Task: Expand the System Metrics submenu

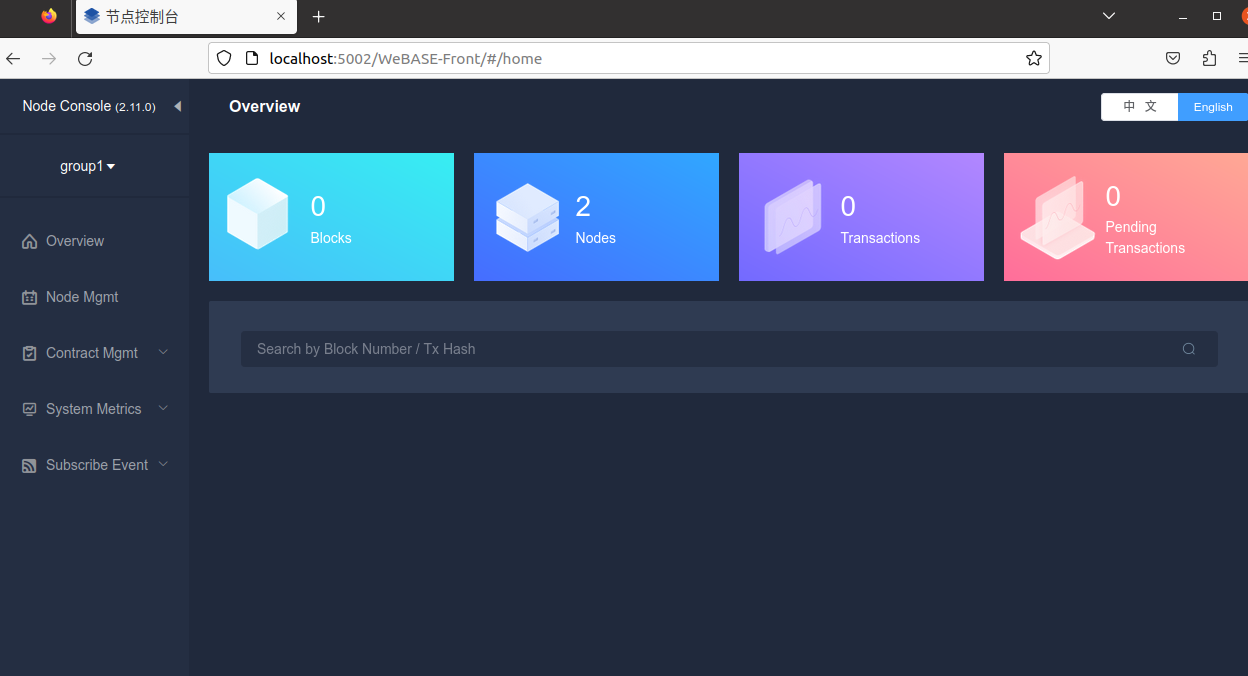Action: [163, 408]
